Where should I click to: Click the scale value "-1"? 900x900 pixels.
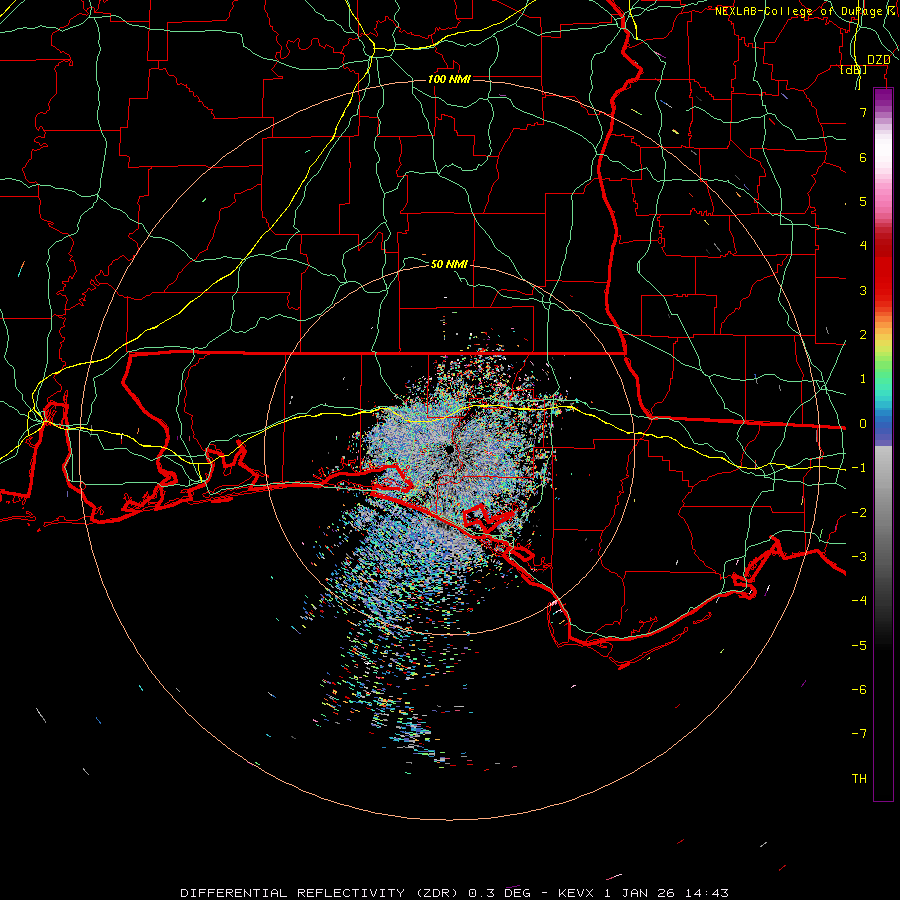(x=859, y=468)
